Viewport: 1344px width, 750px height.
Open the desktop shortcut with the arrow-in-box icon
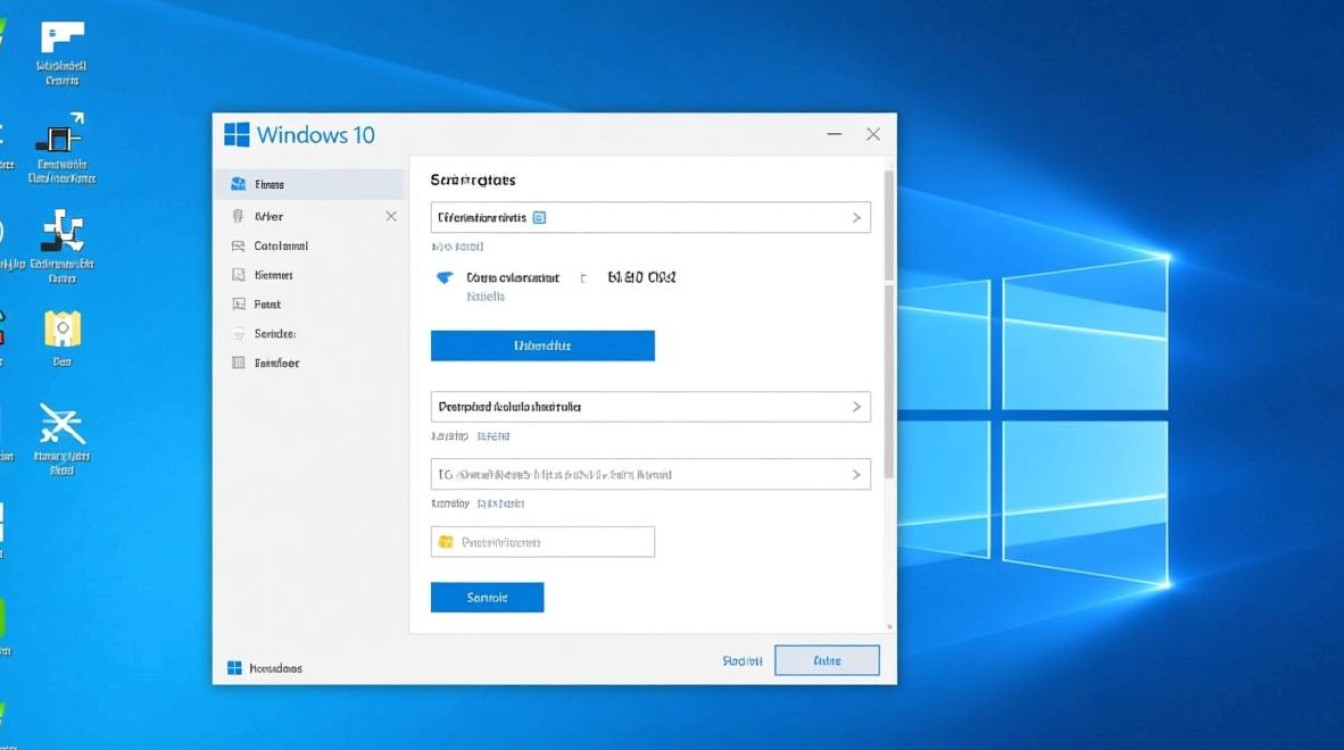[x=60, y=132]
